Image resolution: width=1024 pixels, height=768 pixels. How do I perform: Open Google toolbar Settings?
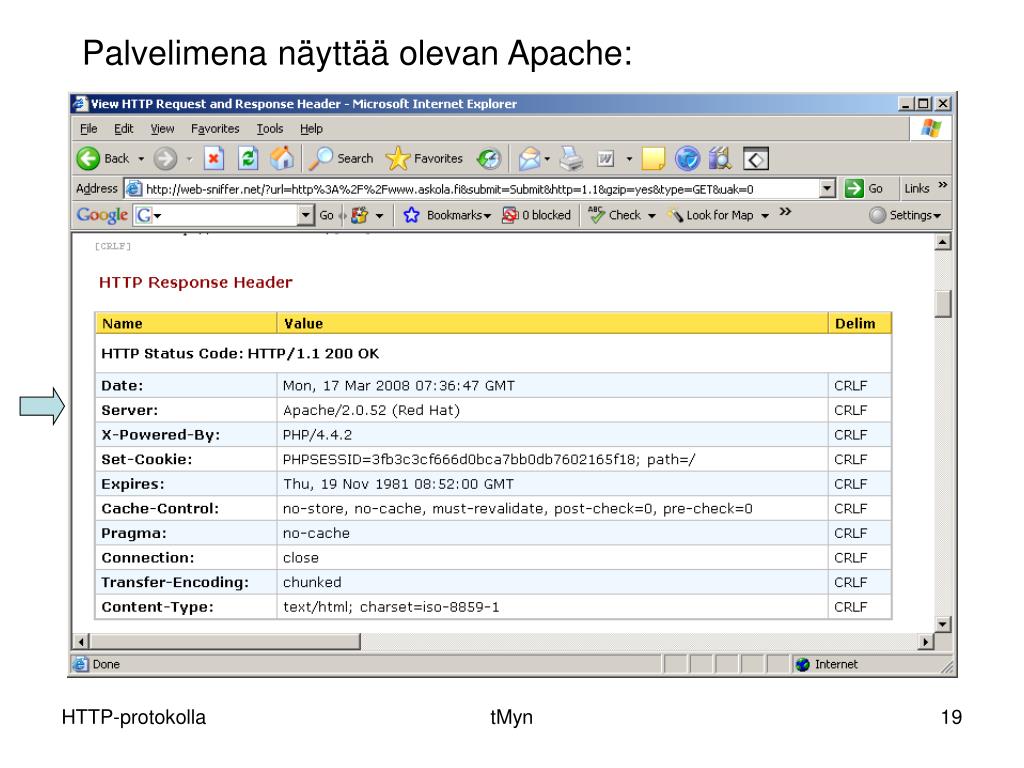click(905, 215)
